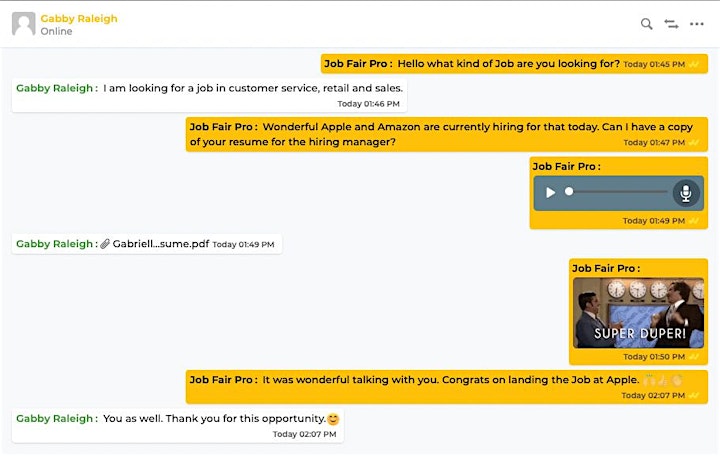Viewport: 720px width, 456px height.
Task: Click the smiley emoji in Gabby's last message
Action: coord(333,419)
